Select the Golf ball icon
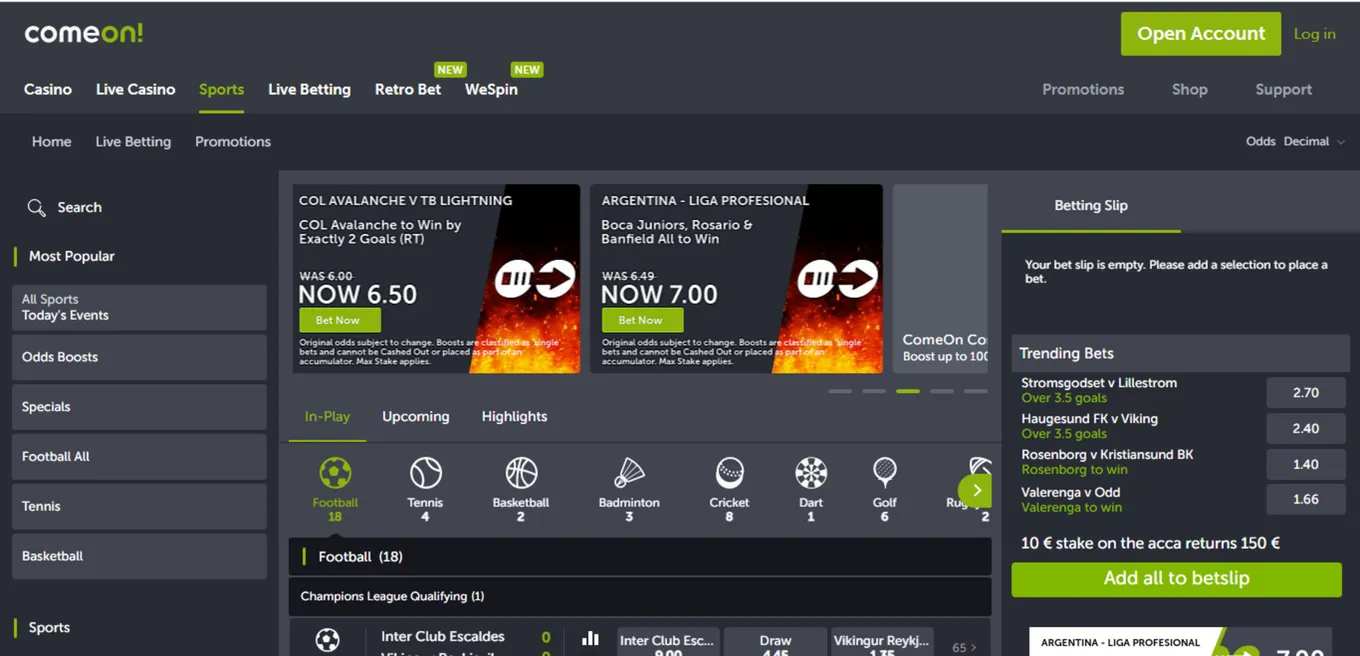The height and width of the screenshot is (656, 1360). (x=884, y=473)
